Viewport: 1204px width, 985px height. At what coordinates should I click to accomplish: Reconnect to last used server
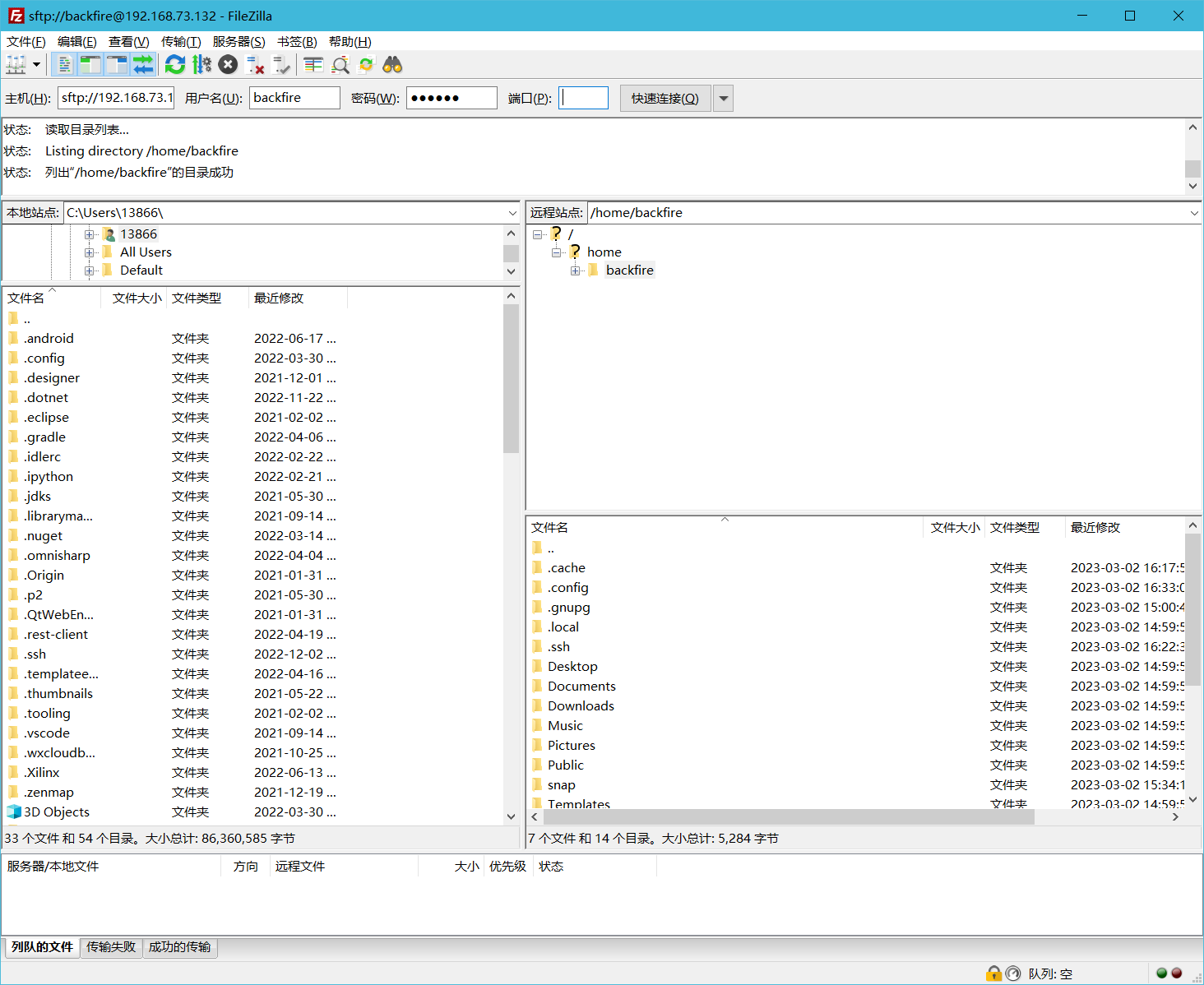[x=281, y=64]
